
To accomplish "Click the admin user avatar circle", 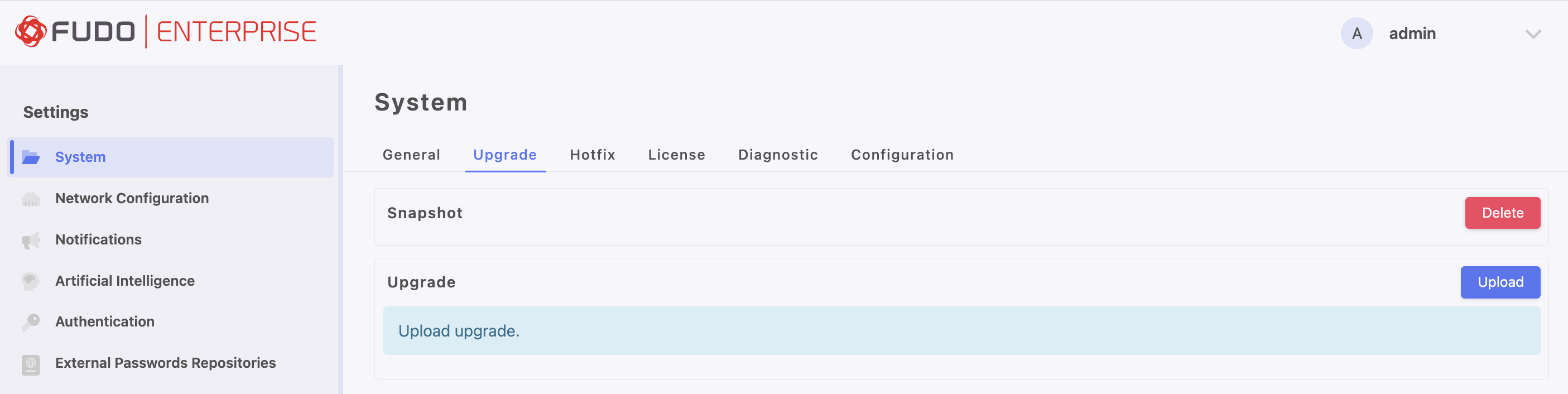I will tap(1356, 33).
